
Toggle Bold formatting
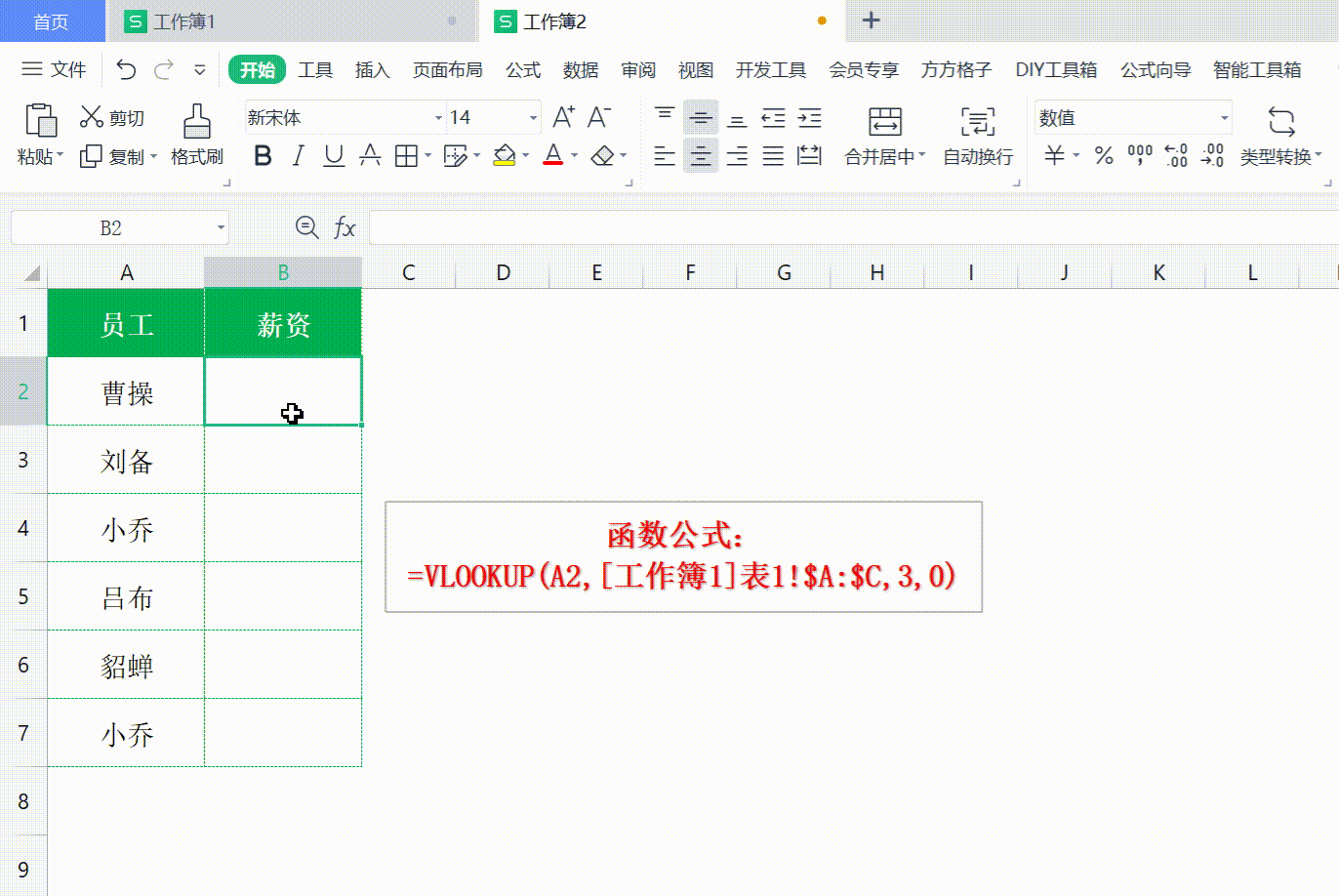tap(263, 155)
